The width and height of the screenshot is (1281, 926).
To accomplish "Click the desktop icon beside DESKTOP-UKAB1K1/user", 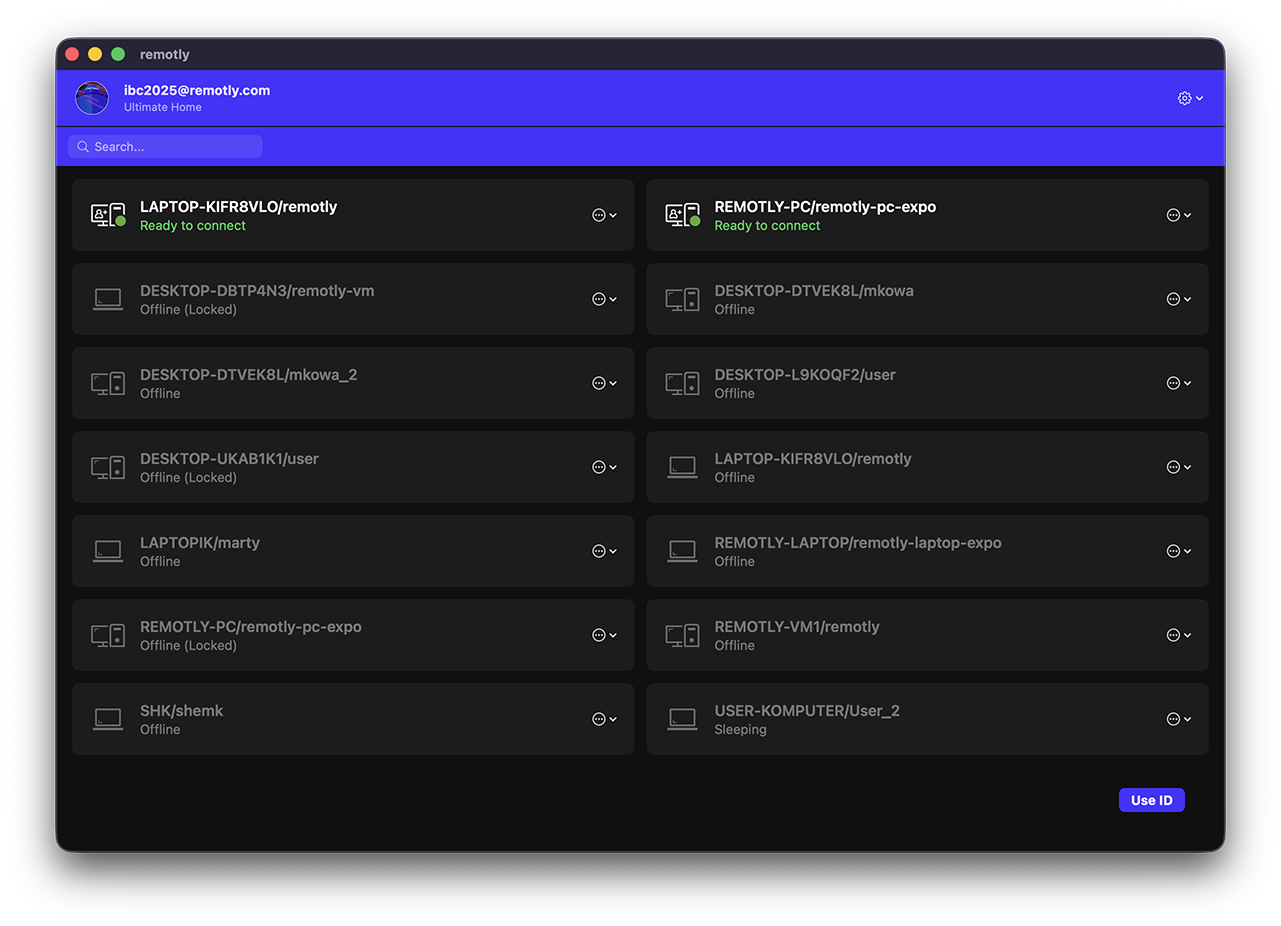I will tap(108, 467).
